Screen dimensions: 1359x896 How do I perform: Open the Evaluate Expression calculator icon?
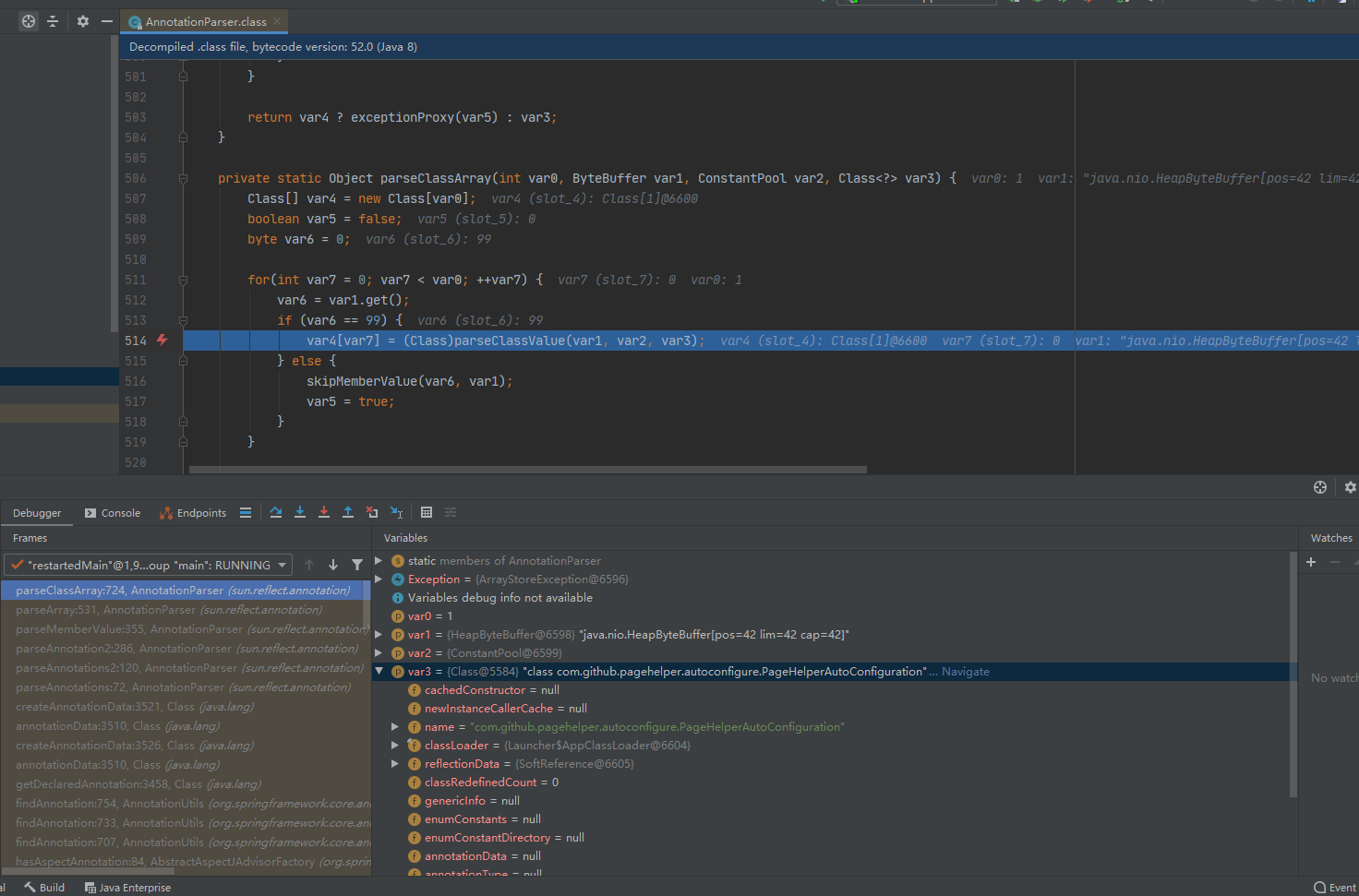click(427, 513)
